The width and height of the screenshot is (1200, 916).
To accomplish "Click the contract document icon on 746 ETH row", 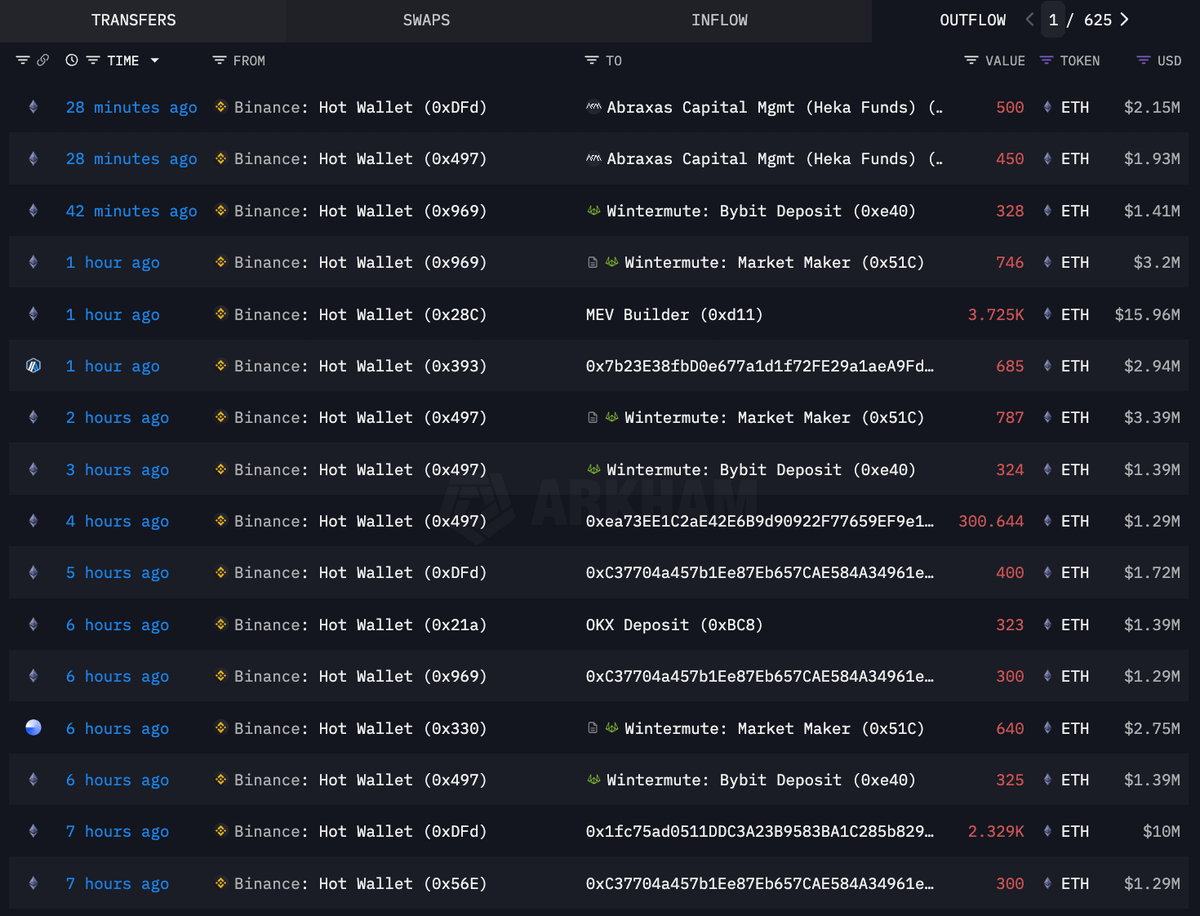I will point(592,263).
